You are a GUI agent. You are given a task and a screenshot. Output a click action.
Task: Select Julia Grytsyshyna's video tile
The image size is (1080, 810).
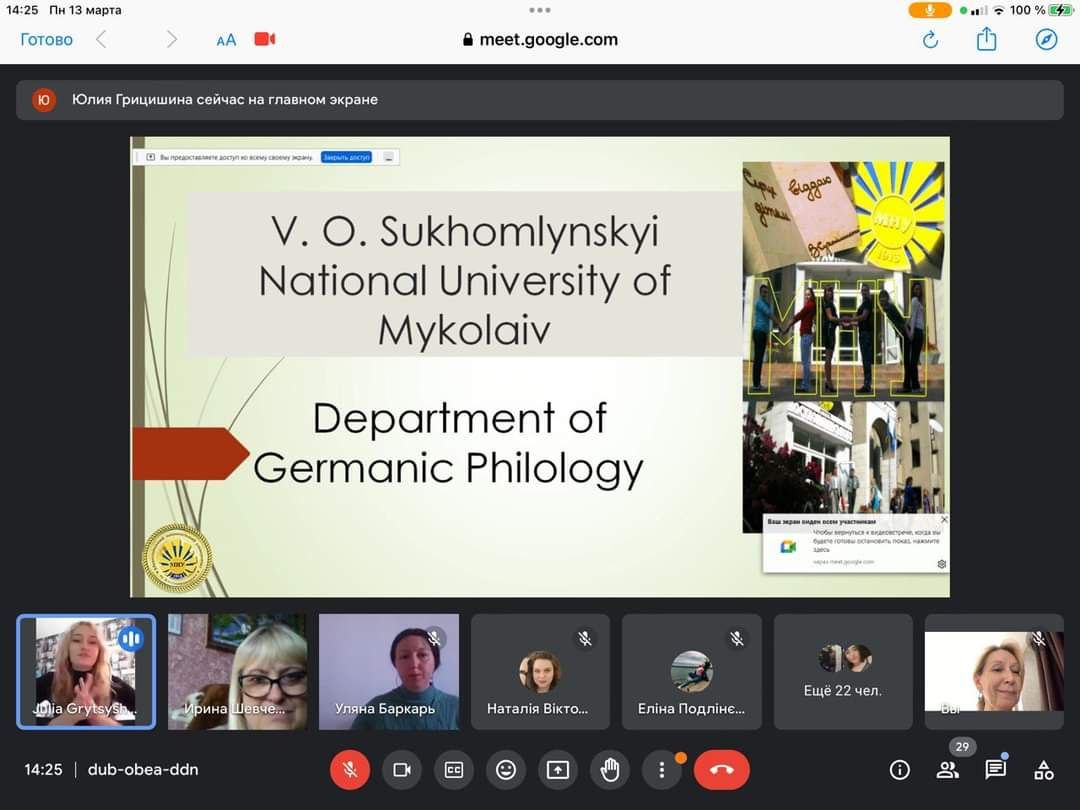[x=86, y=671]
